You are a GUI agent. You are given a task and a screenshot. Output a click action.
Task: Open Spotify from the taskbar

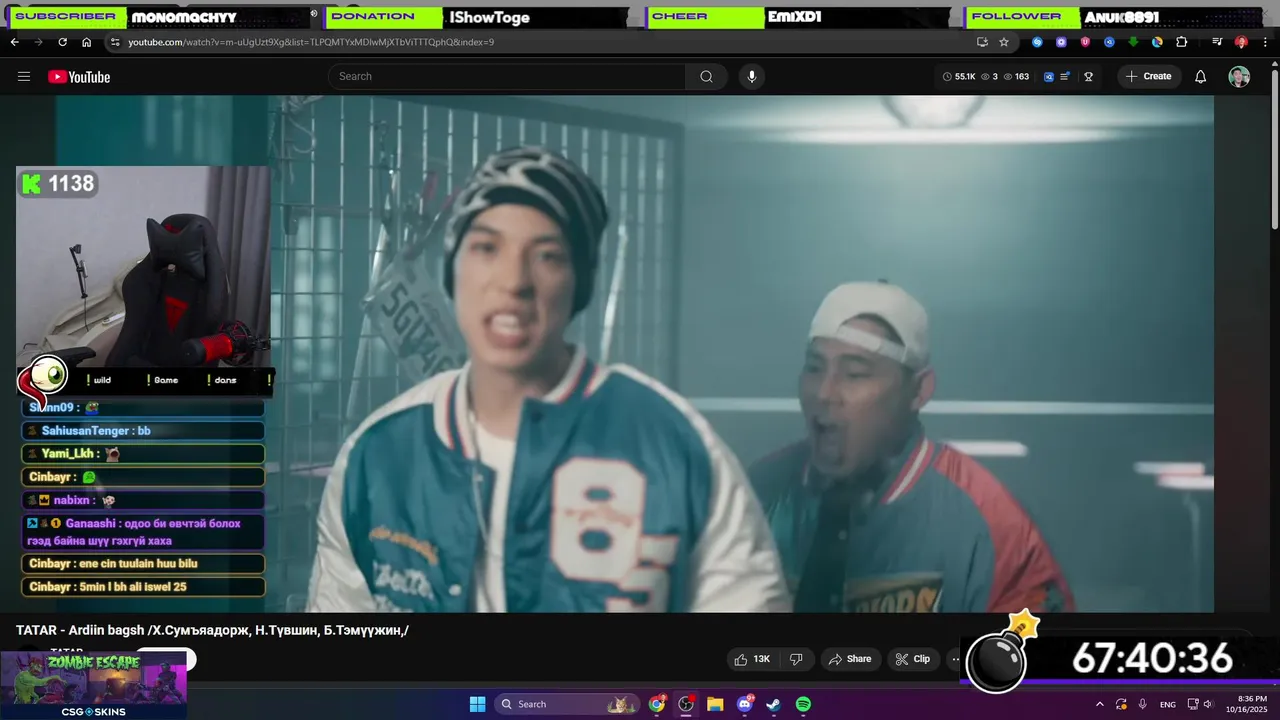[803, 704]
